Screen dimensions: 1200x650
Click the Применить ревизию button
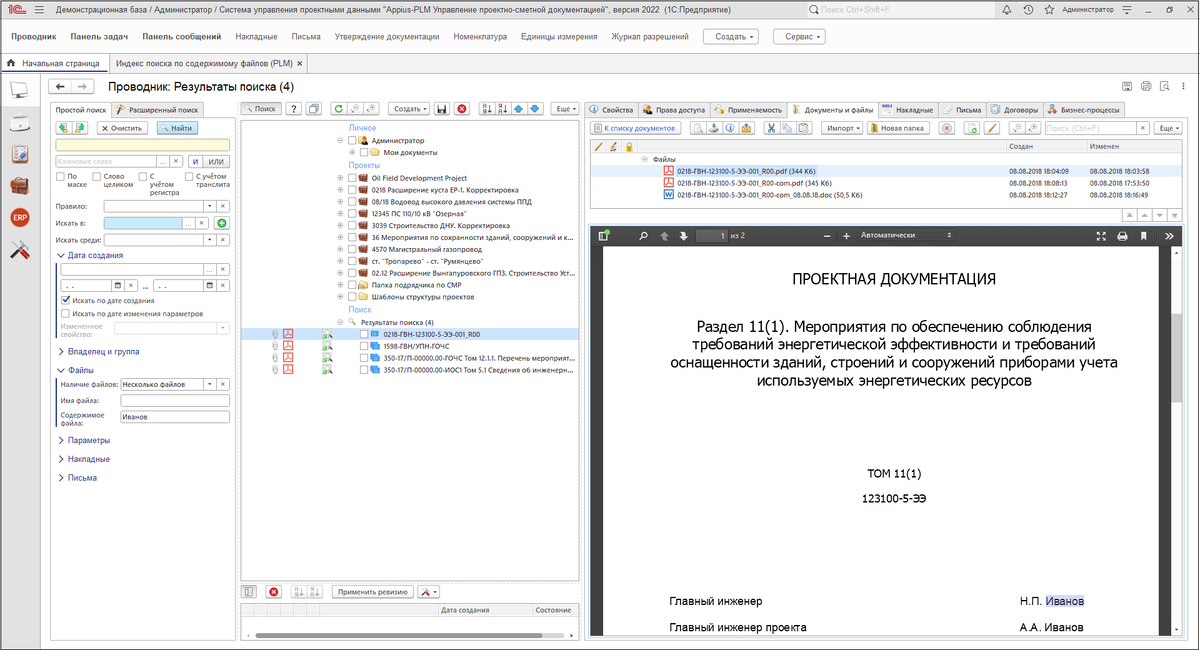tap(372, 592)
